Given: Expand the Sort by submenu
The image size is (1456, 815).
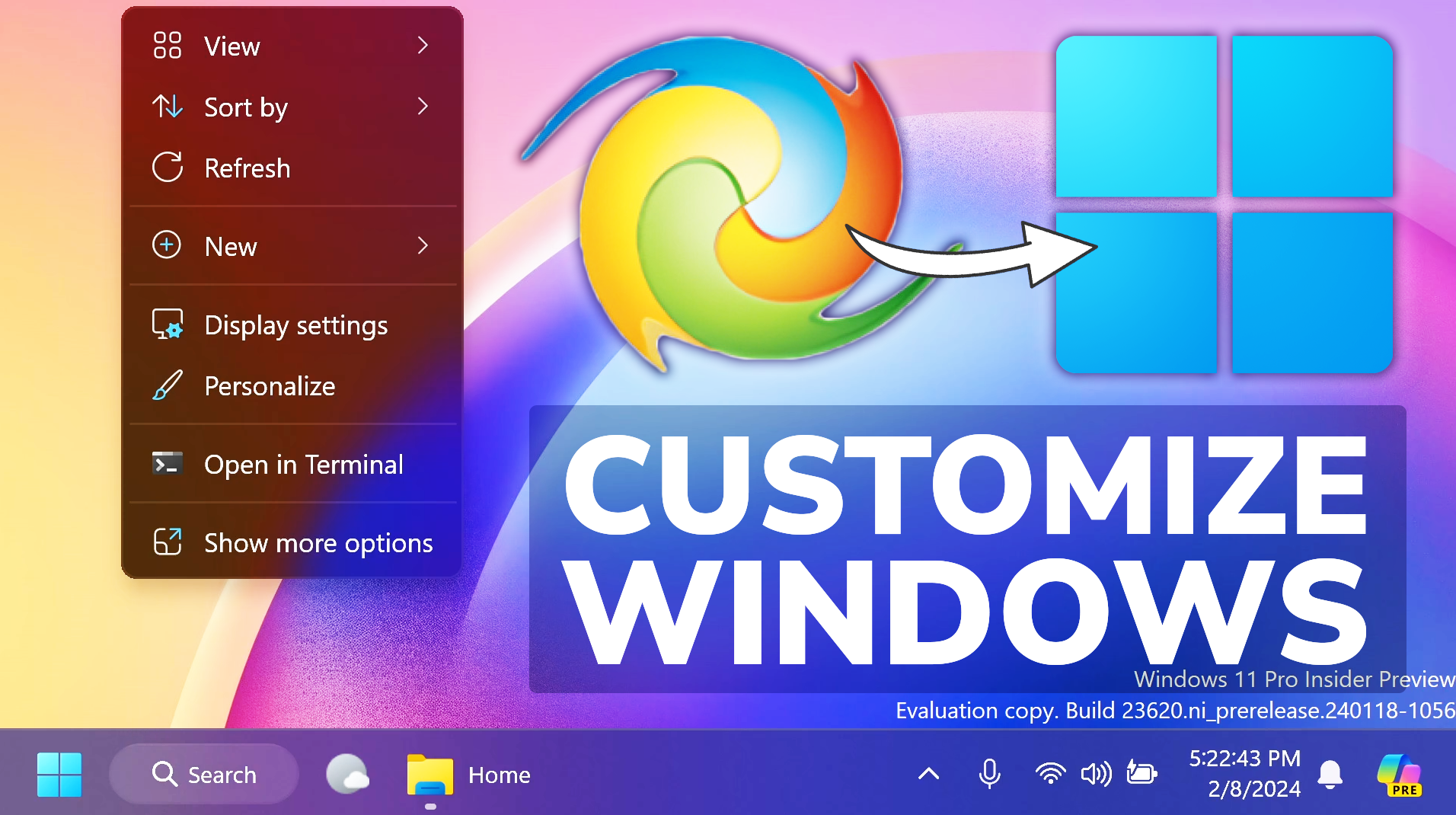Looking at the screenshot, I should (x=424, y=107).
